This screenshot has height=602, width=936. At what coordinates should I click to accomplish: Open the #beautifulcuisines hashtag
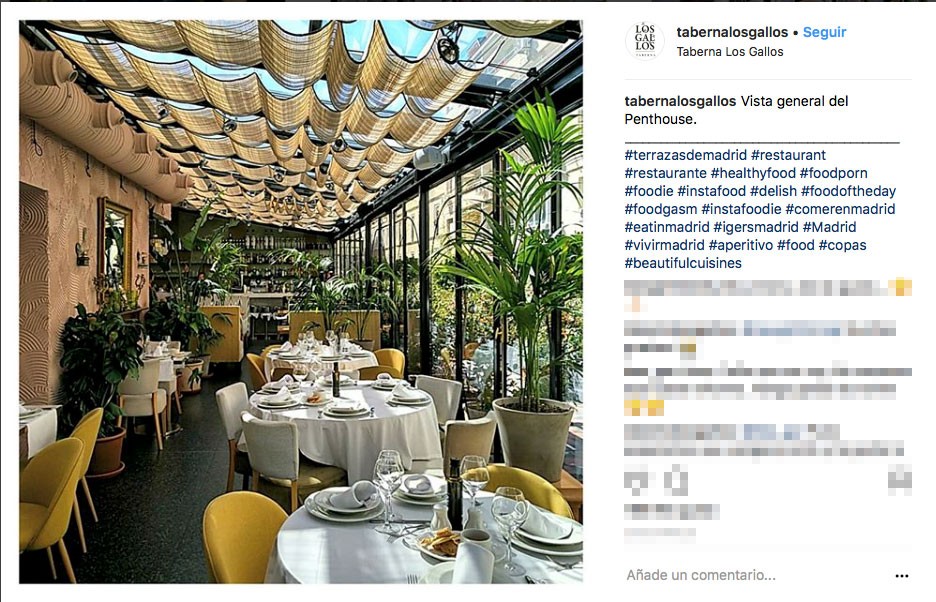click(x=683, y=263)
